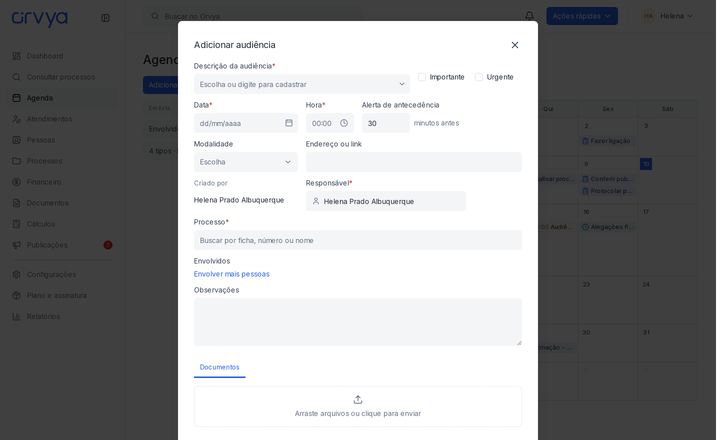This screenshot has height=440, width=720.
Task: Click the Alerta de antecedência minutes field
Action: click(385, 123)
